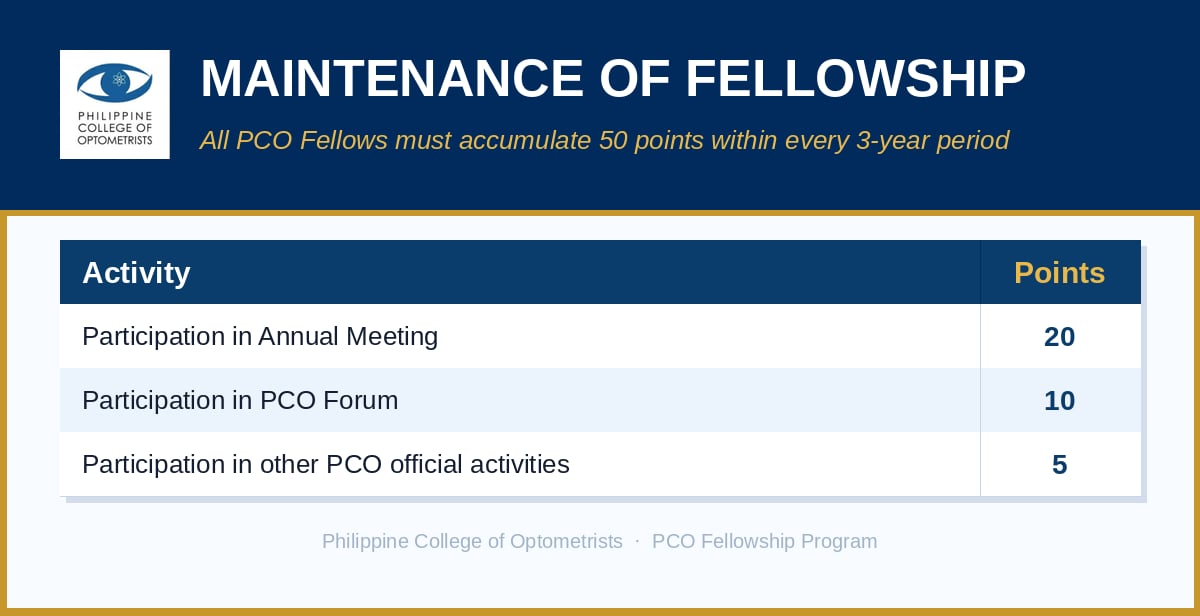Image resolution: width=1200 pixels, height=616 pixels.
Task: Click the 5 points value
Action: click(1060, 465)
